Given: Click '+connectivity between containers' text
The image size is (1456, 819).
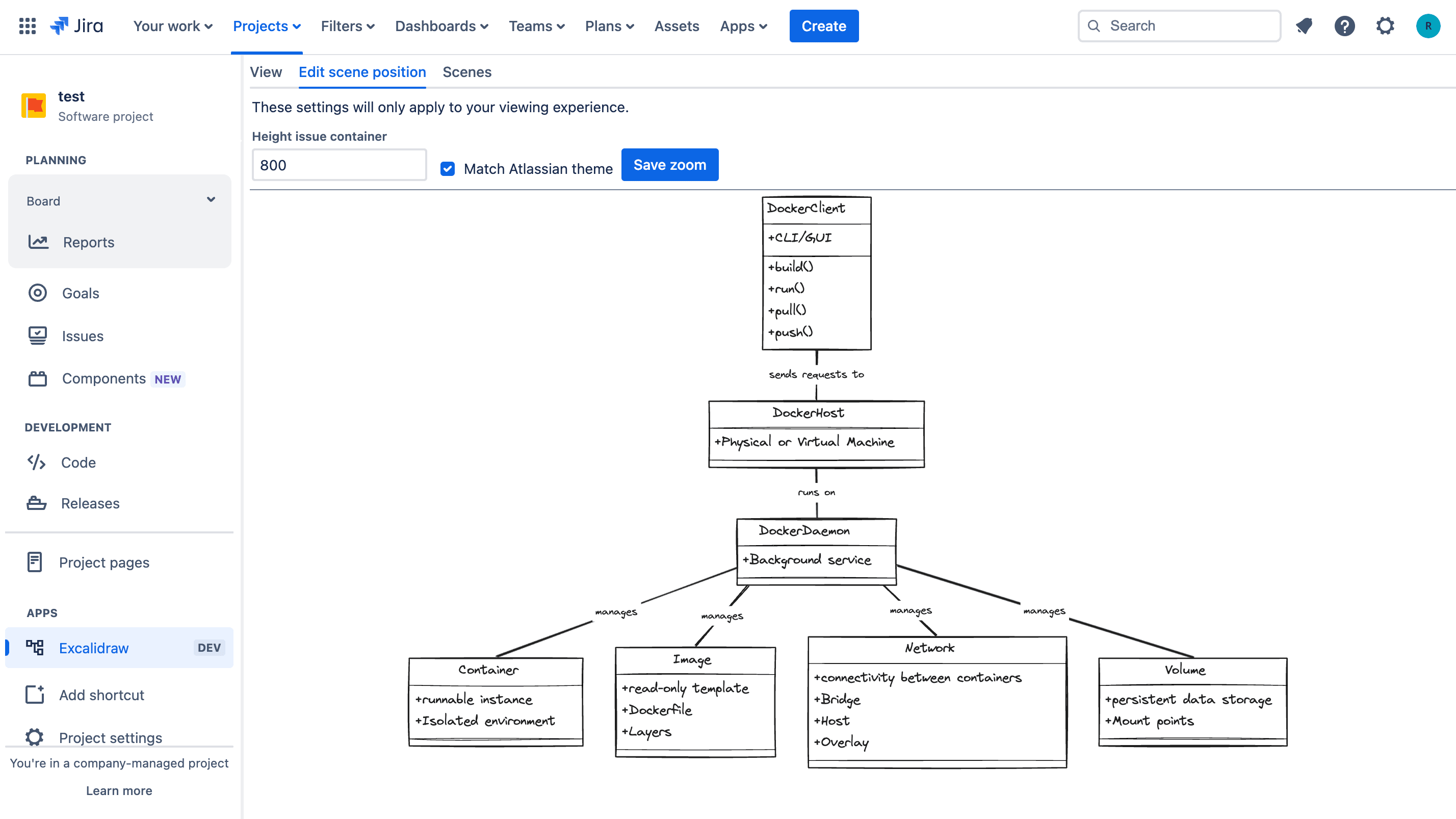Looking at the screenshot, I should 917,678.
